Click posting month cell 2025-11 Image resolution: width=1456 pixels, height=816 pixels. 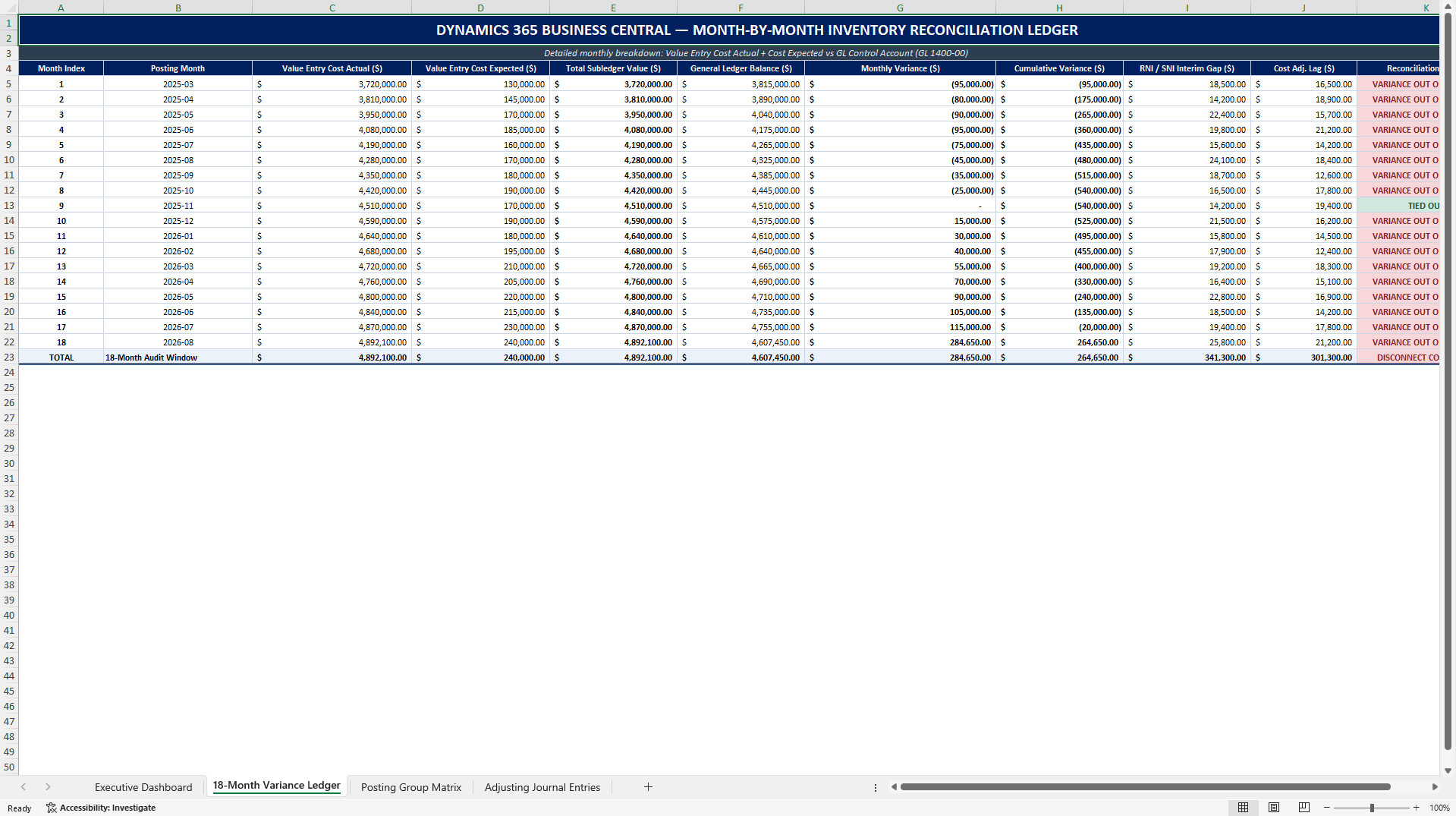pos(178,206)
